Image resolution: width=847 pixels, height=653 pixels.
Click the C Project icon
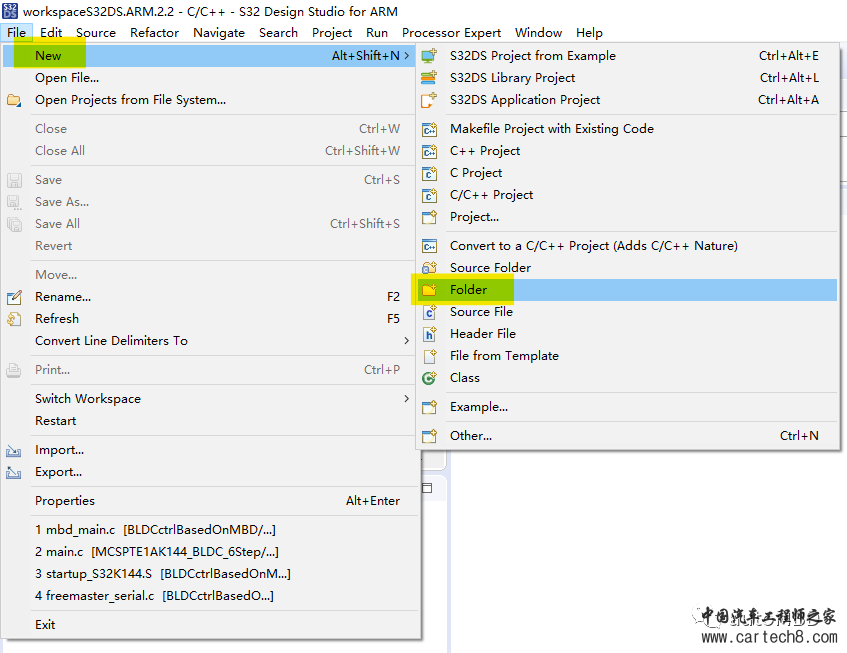coord(429,173)
